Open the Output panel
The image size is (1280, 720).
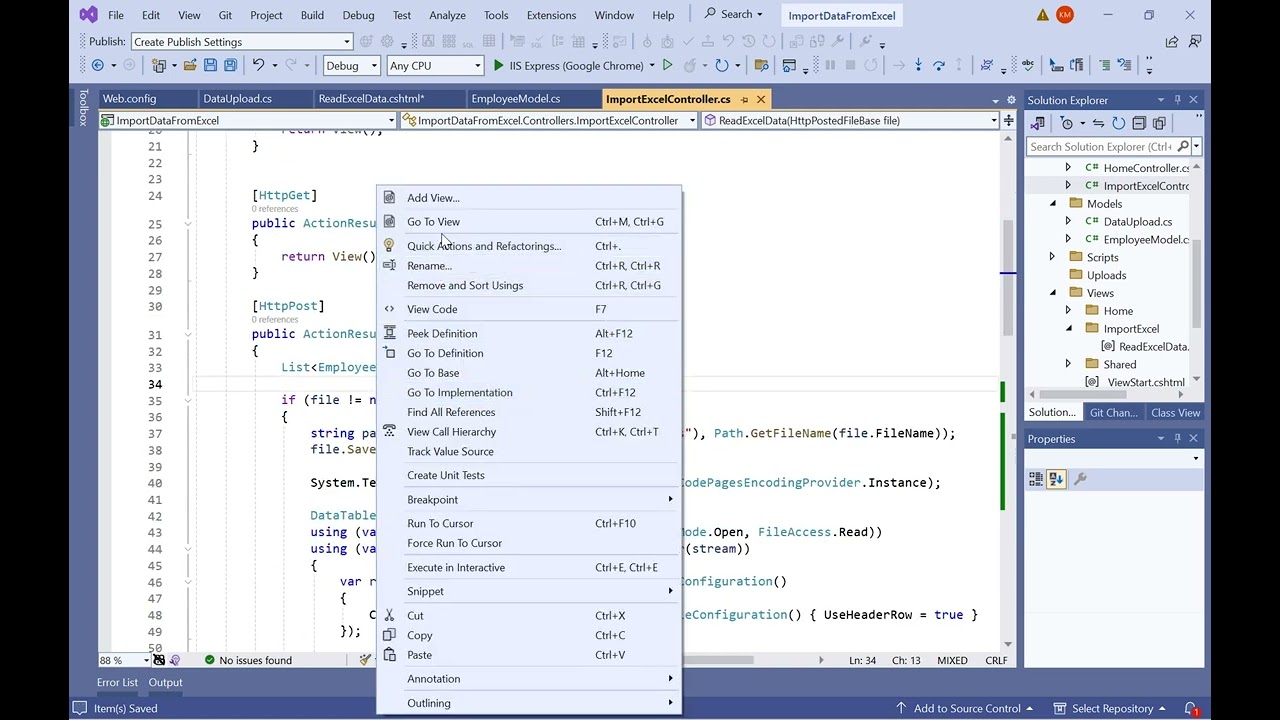coord(165,682)
